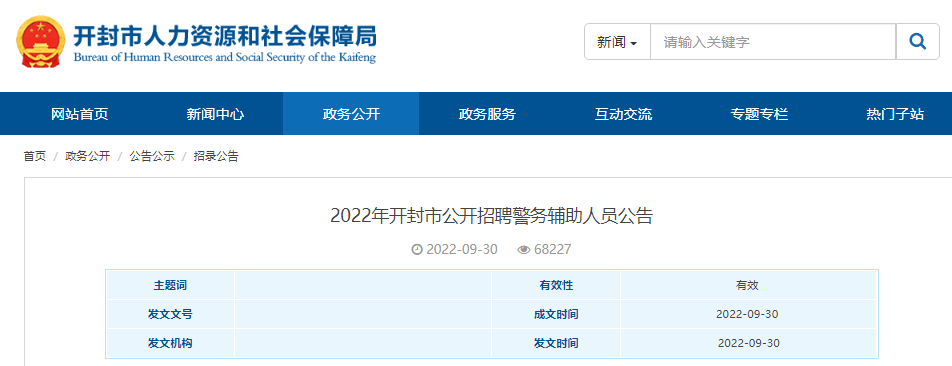Click the national emblem logo
Screen dimensions: 952x366
(41, 41)
